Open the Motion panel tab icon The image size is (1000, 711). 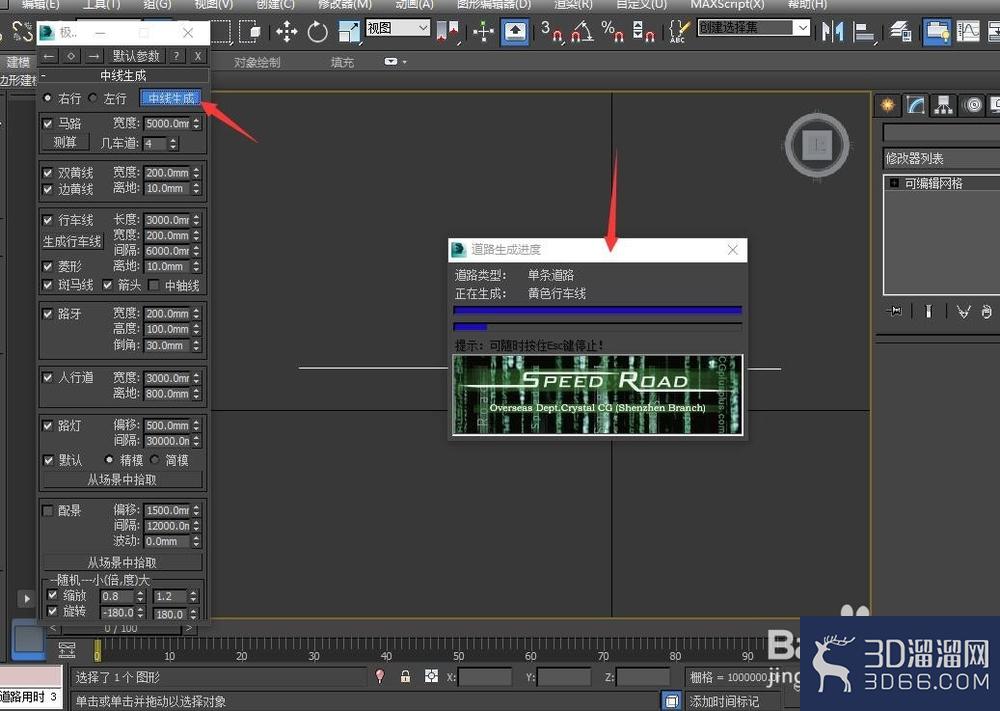click(973, 105)
